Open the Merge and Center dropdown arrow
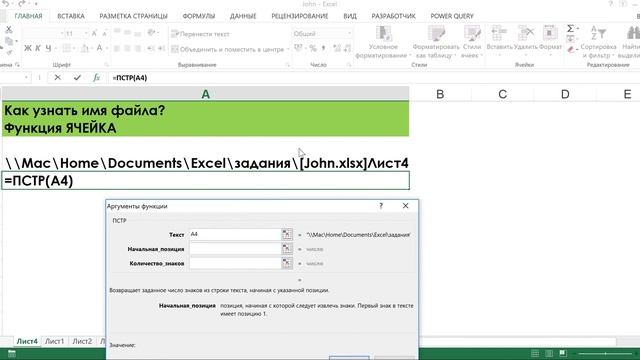This screenshot has width=640, height=360. pos(288,49)
